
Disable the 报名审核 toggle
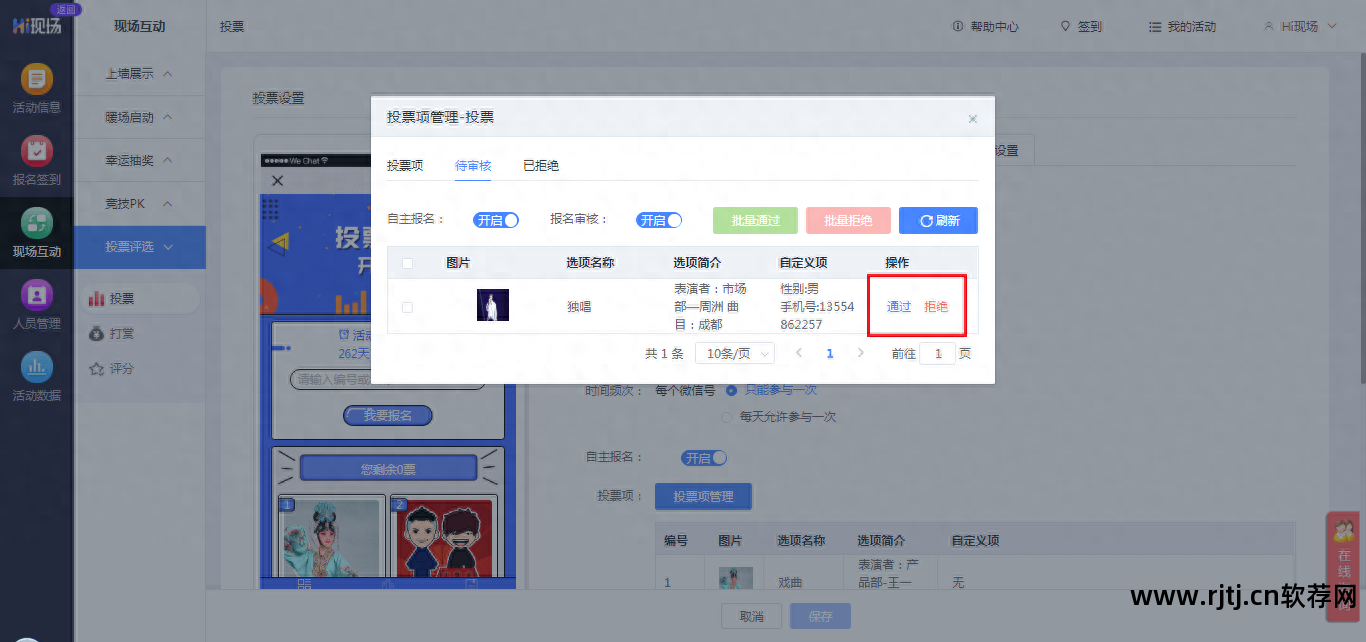[659, 219]
